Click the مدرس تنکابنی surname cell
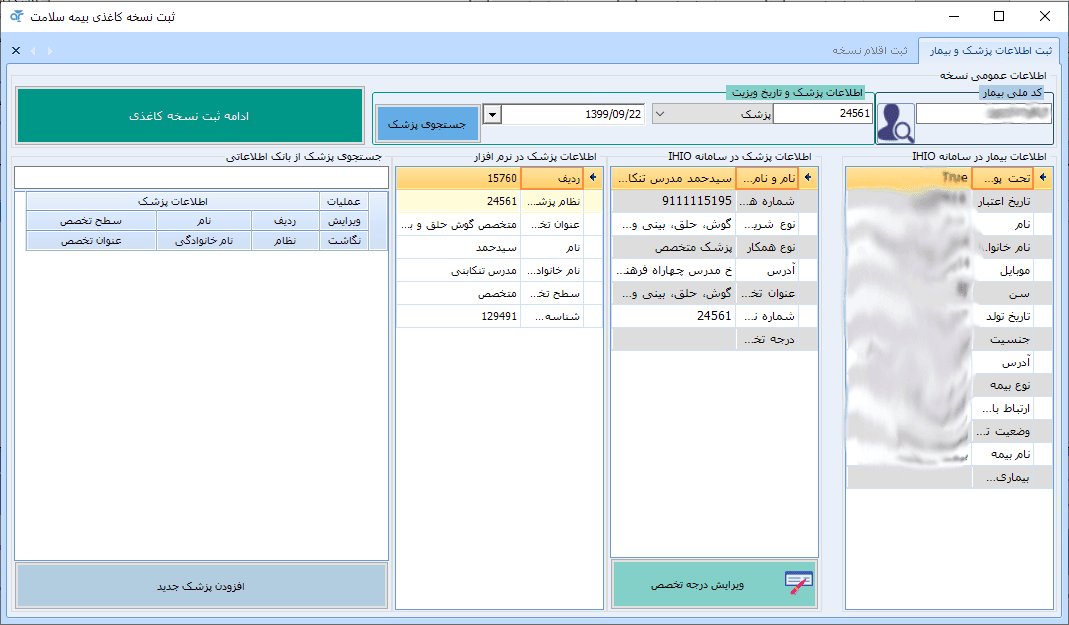The width and height of the screenshot is (1069, 625). 458,271
